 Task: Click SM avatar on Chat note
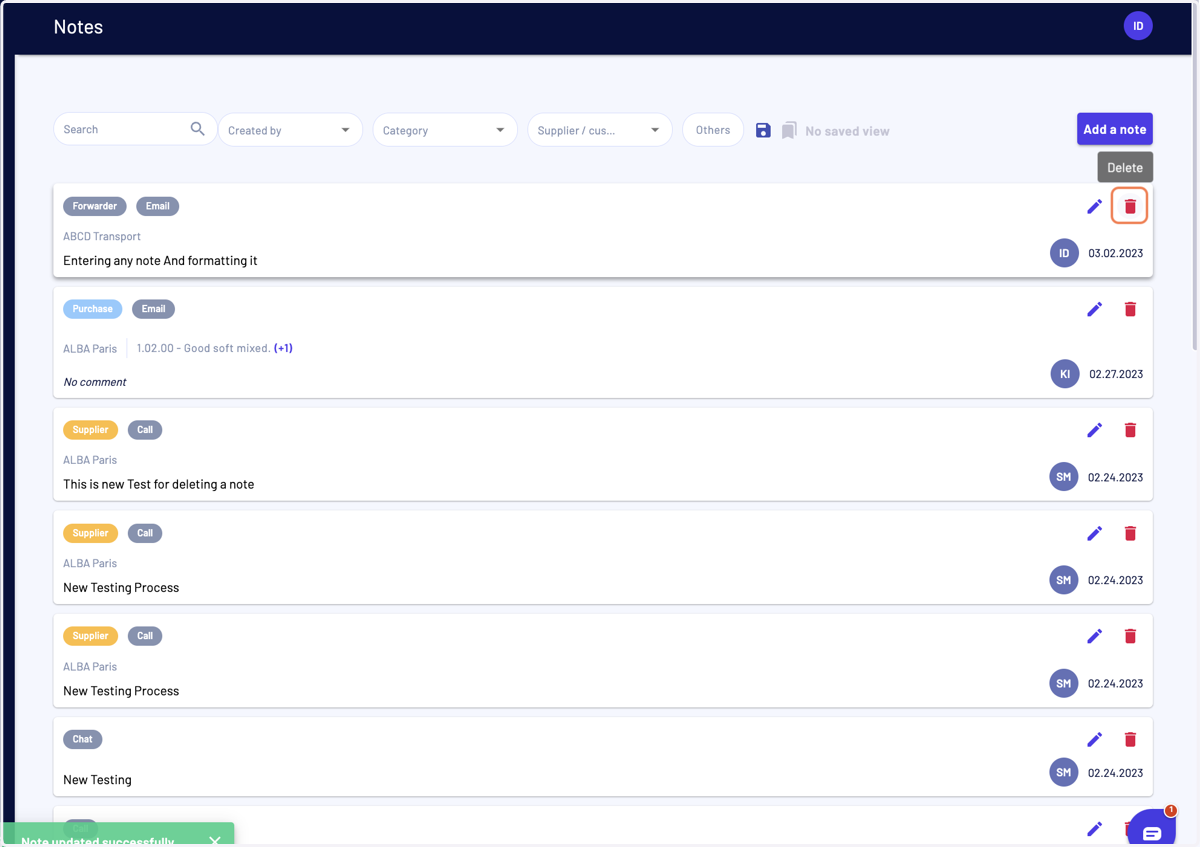pyautogui.click(x=1064, y=772)
